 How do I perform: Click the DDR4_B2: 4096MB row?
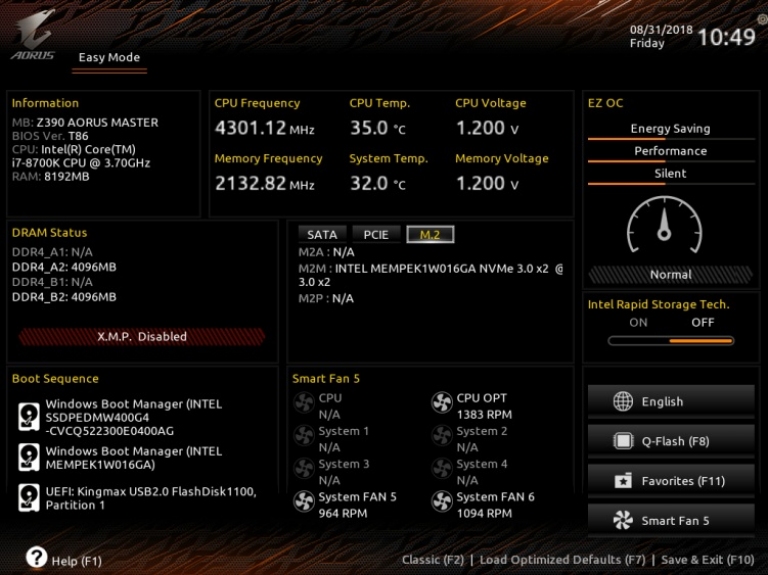tap(64, 297)
